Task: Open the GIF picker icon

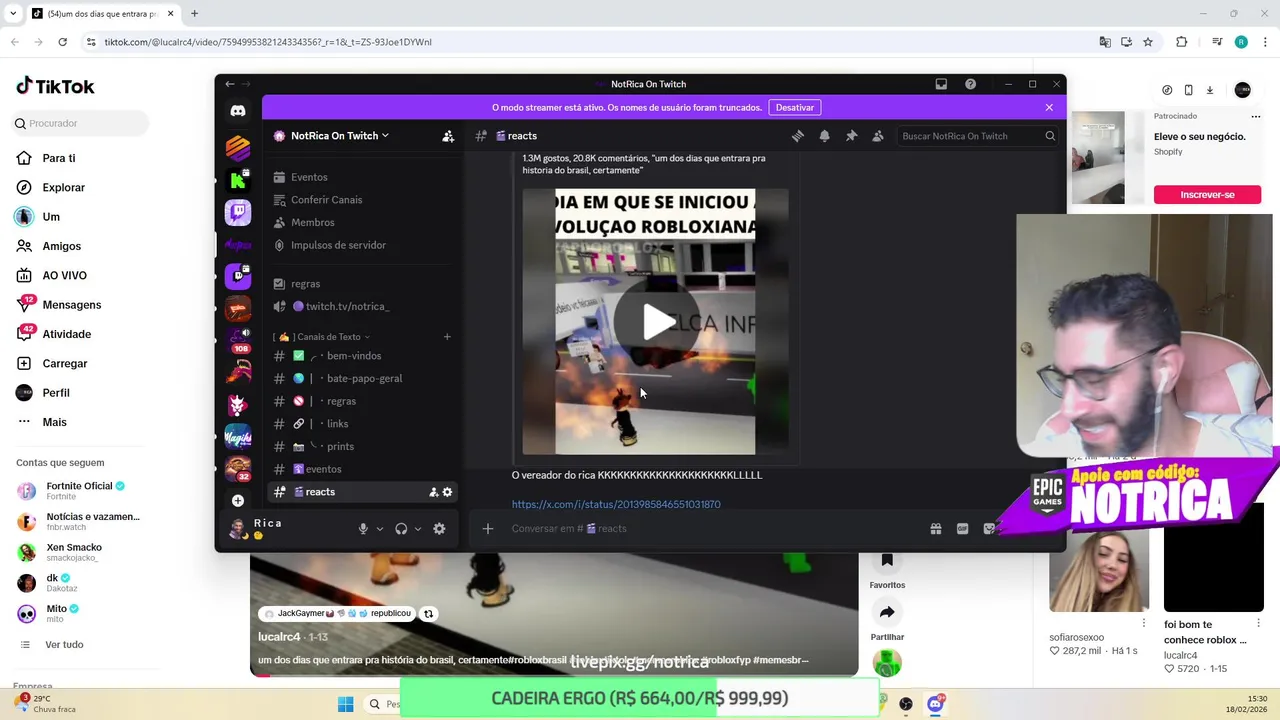Action: point(962,529)
